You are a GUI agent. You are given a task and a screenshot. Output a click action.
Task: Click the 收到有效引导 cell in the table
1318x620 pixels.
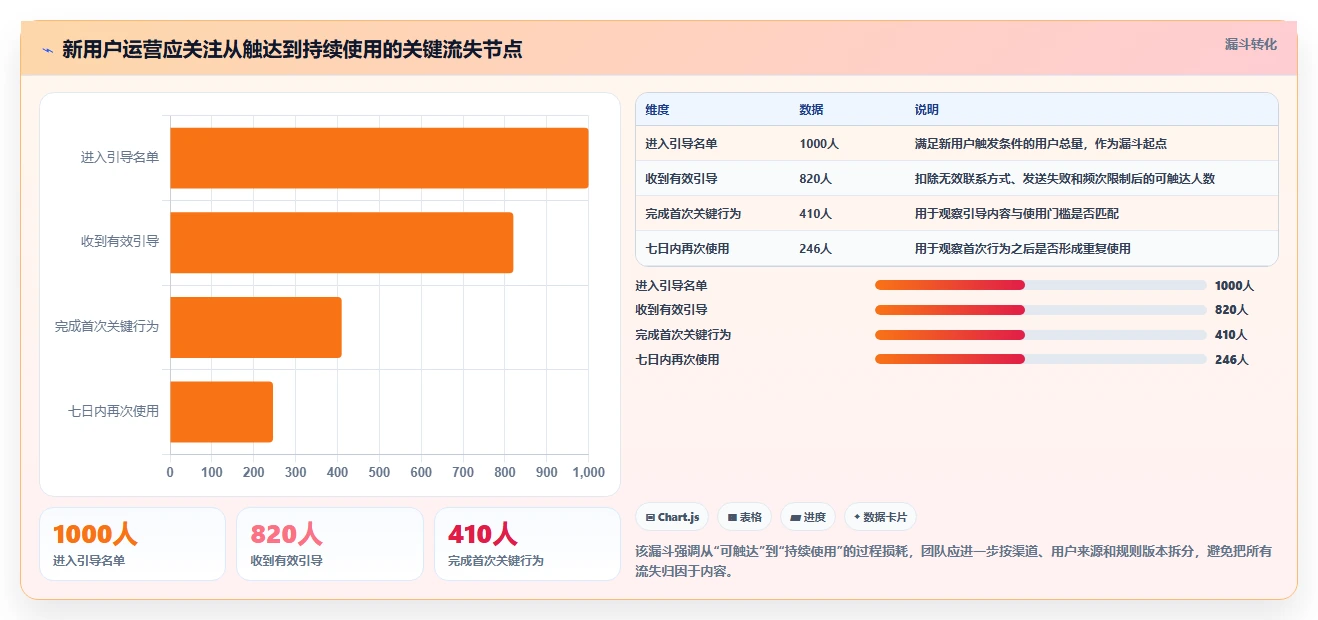681,179
